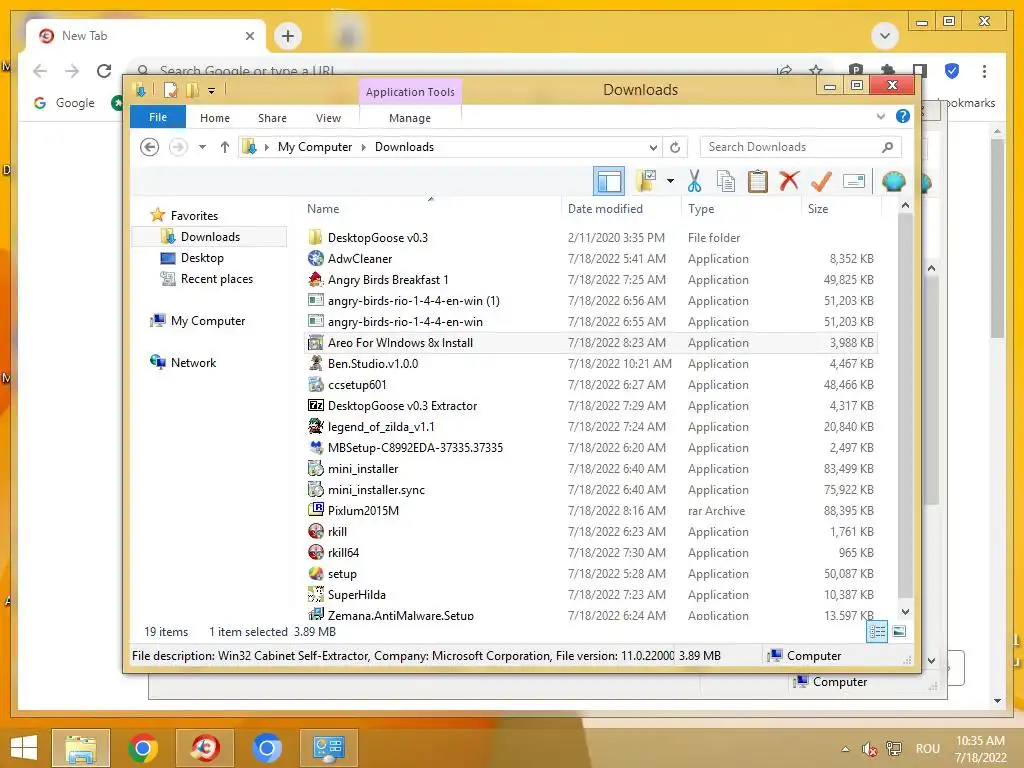The width and height of the screenshot is (1024, 768).
Task: Toggle the navigation pane toolbar button
Action: coord(609,181)
